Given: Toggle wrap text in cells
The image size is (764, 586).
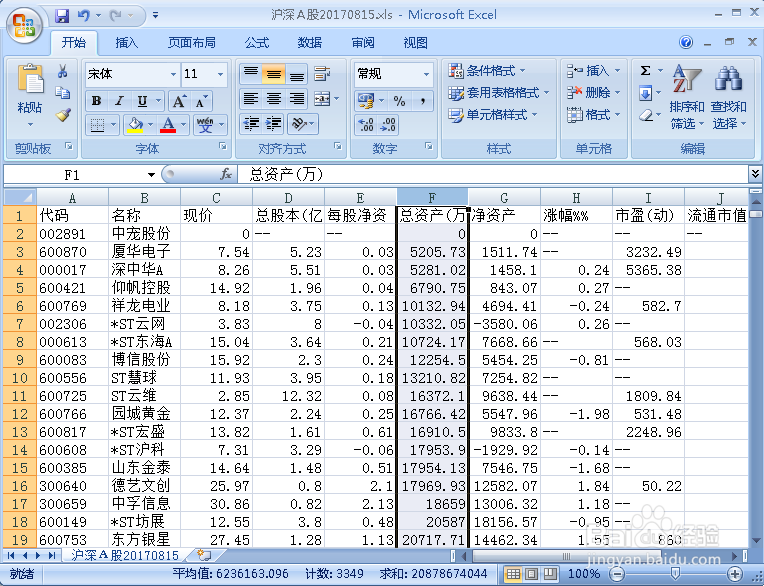Looking at the screenshot, I should [x=322, y=74].
